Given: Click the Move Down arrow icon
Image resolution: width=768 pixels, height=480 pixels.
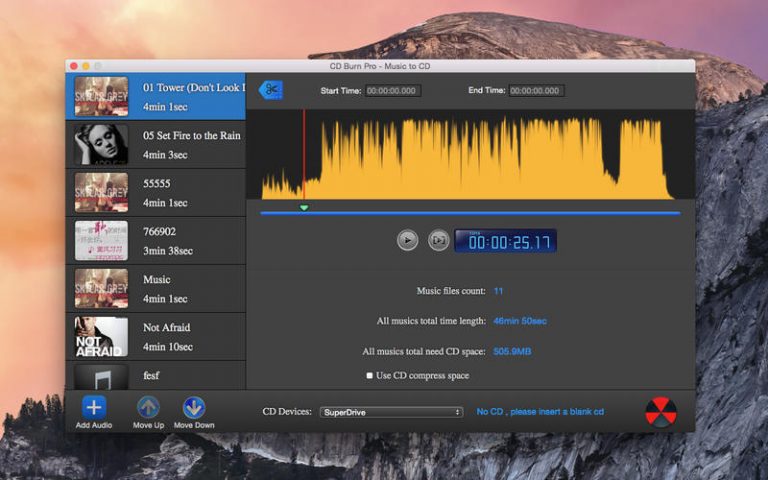Looking at the screenshot, I should 194,407.
